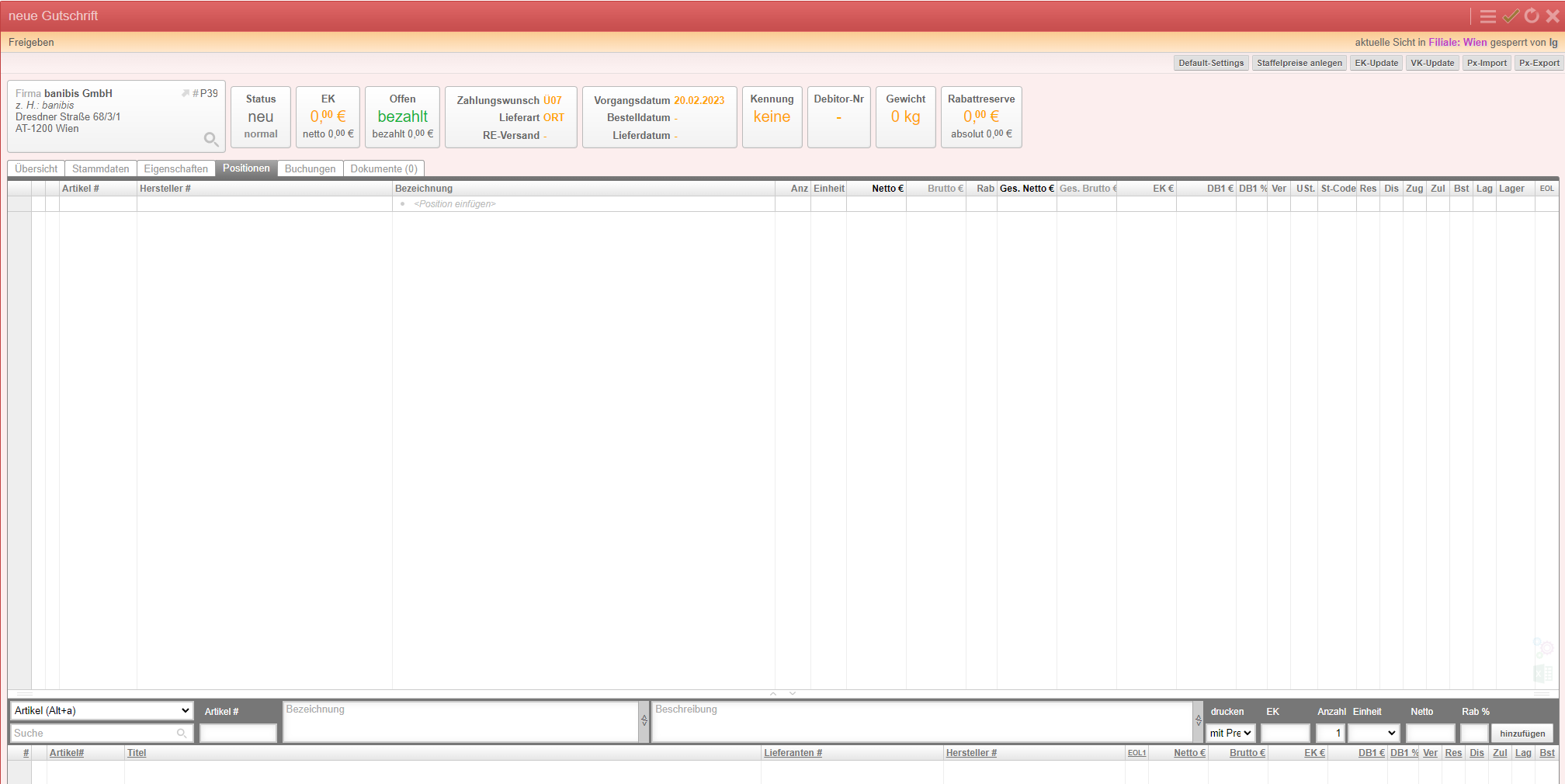Open the Eigenschaften tab

(176, 168)
